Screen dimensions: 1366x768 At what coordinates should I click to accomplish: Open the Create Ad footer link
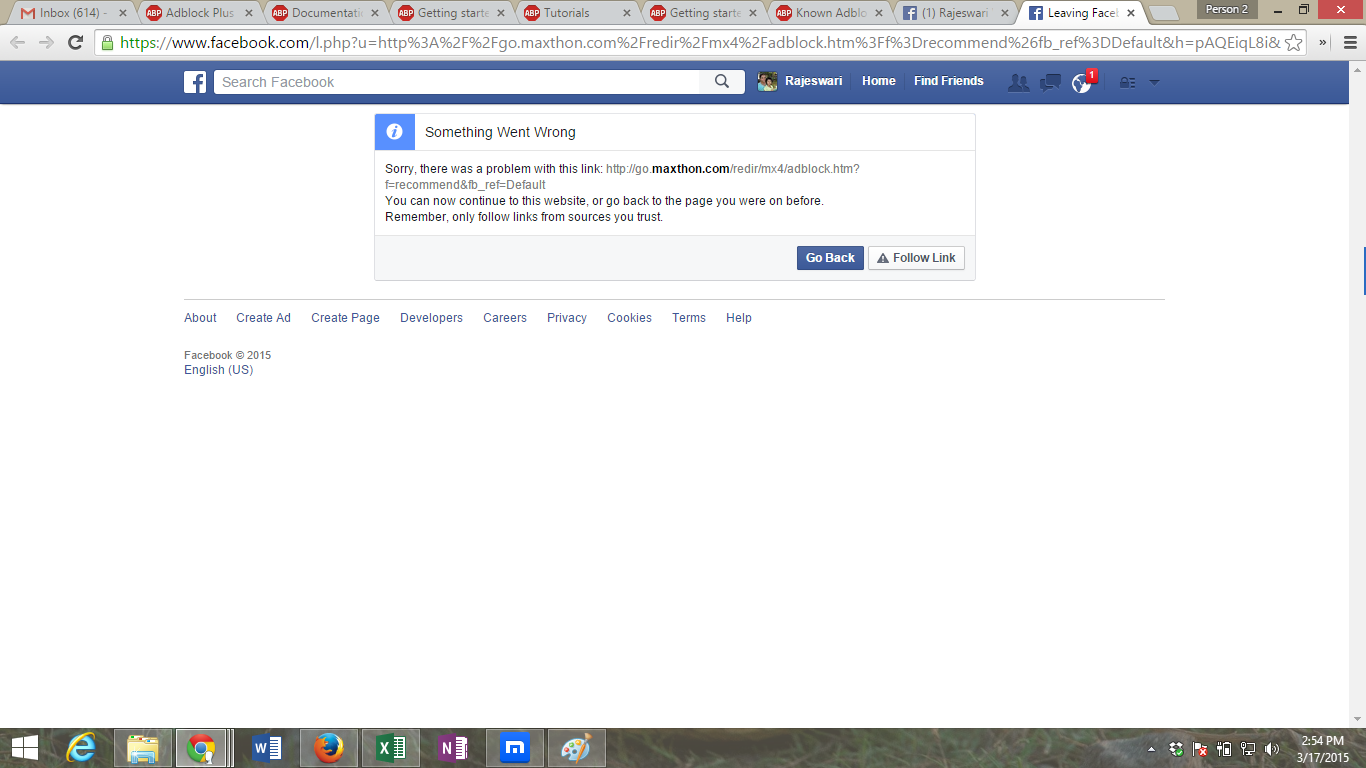click(263, 318)
